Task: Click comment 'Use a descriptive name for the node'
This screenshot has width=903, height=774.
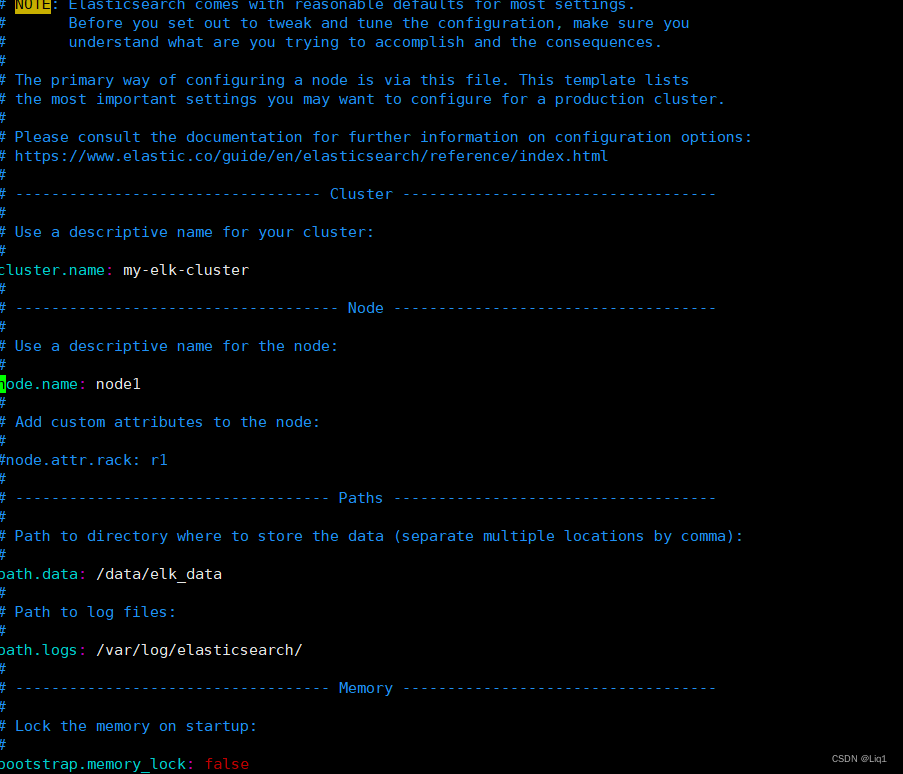Action: (x=176, y=346)
